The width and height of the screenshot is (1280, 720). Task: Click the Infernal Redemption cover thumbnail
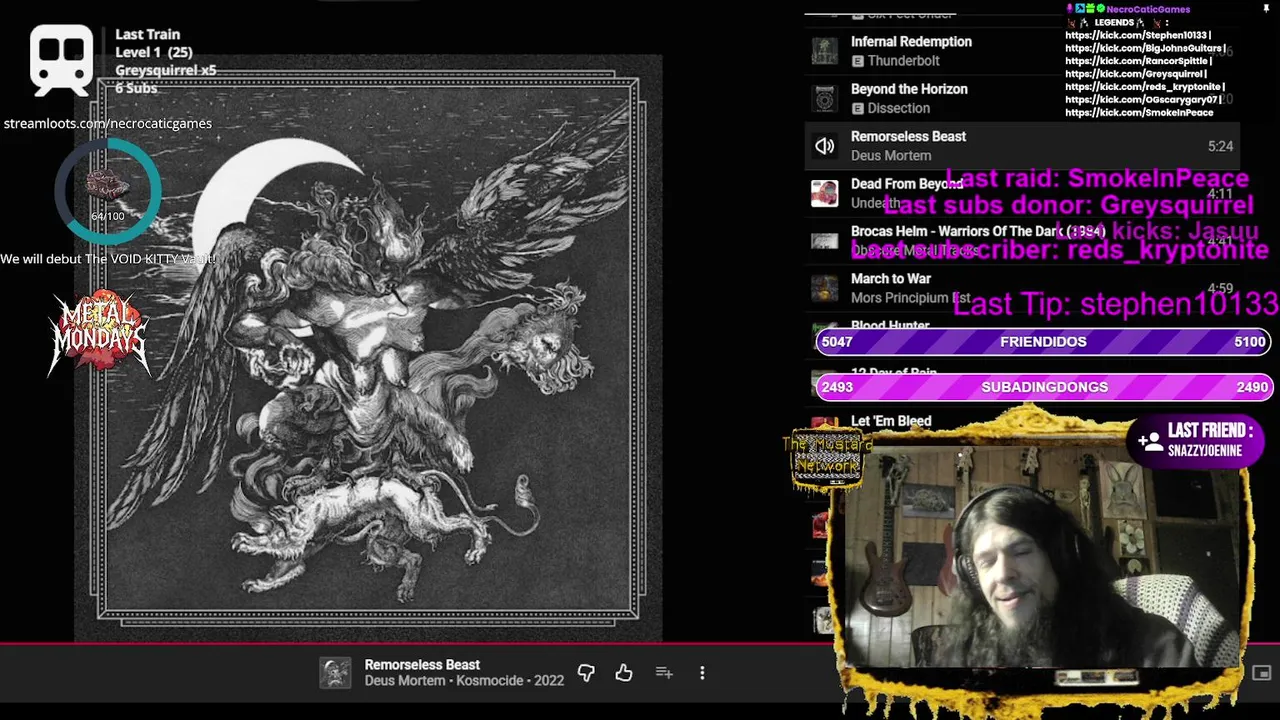pyautogui.click(x=824, y=51)
